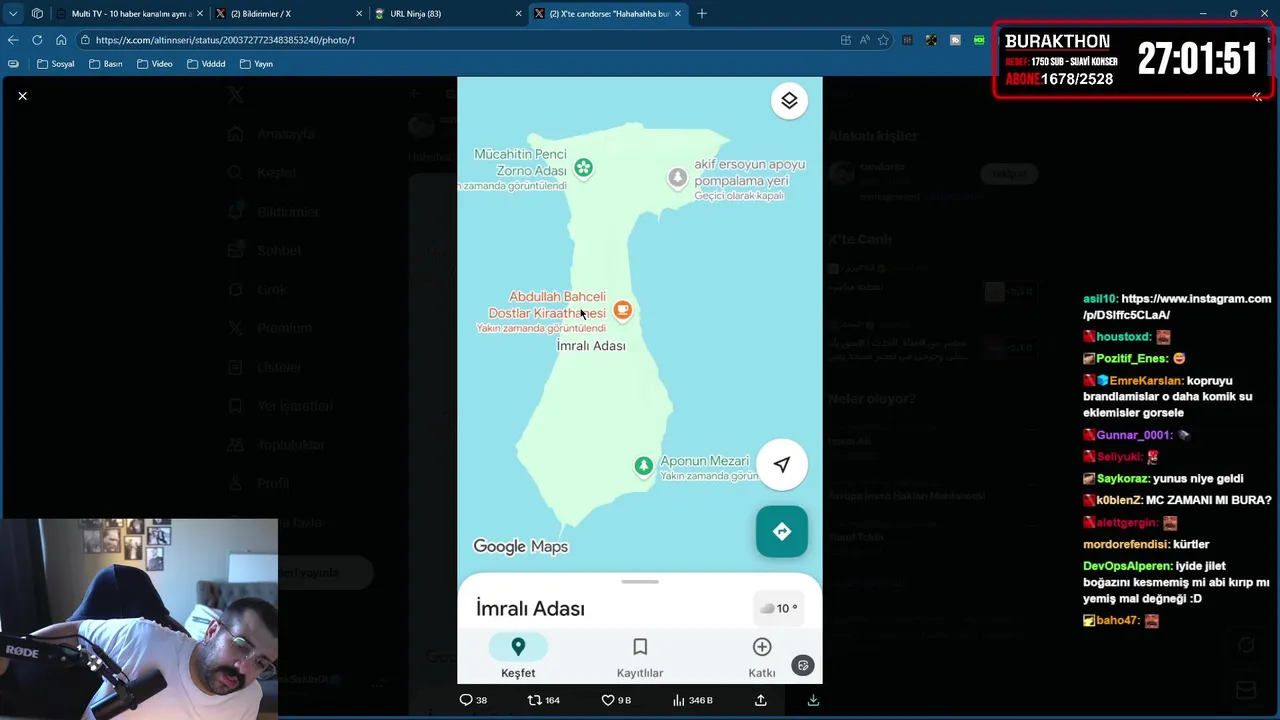The height and width of the screenshot is (720, 1280).
Task: Open the Keşfet tab in the map
Action: click(518, 657)
